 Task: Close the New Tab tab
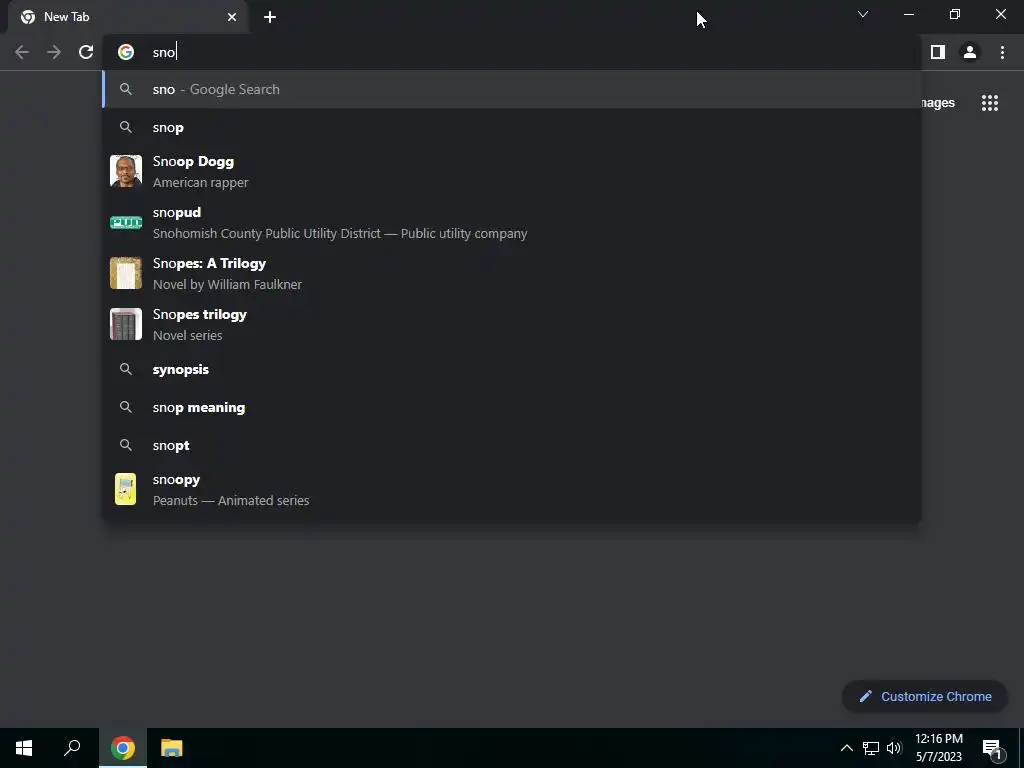[x=232, y=17]
